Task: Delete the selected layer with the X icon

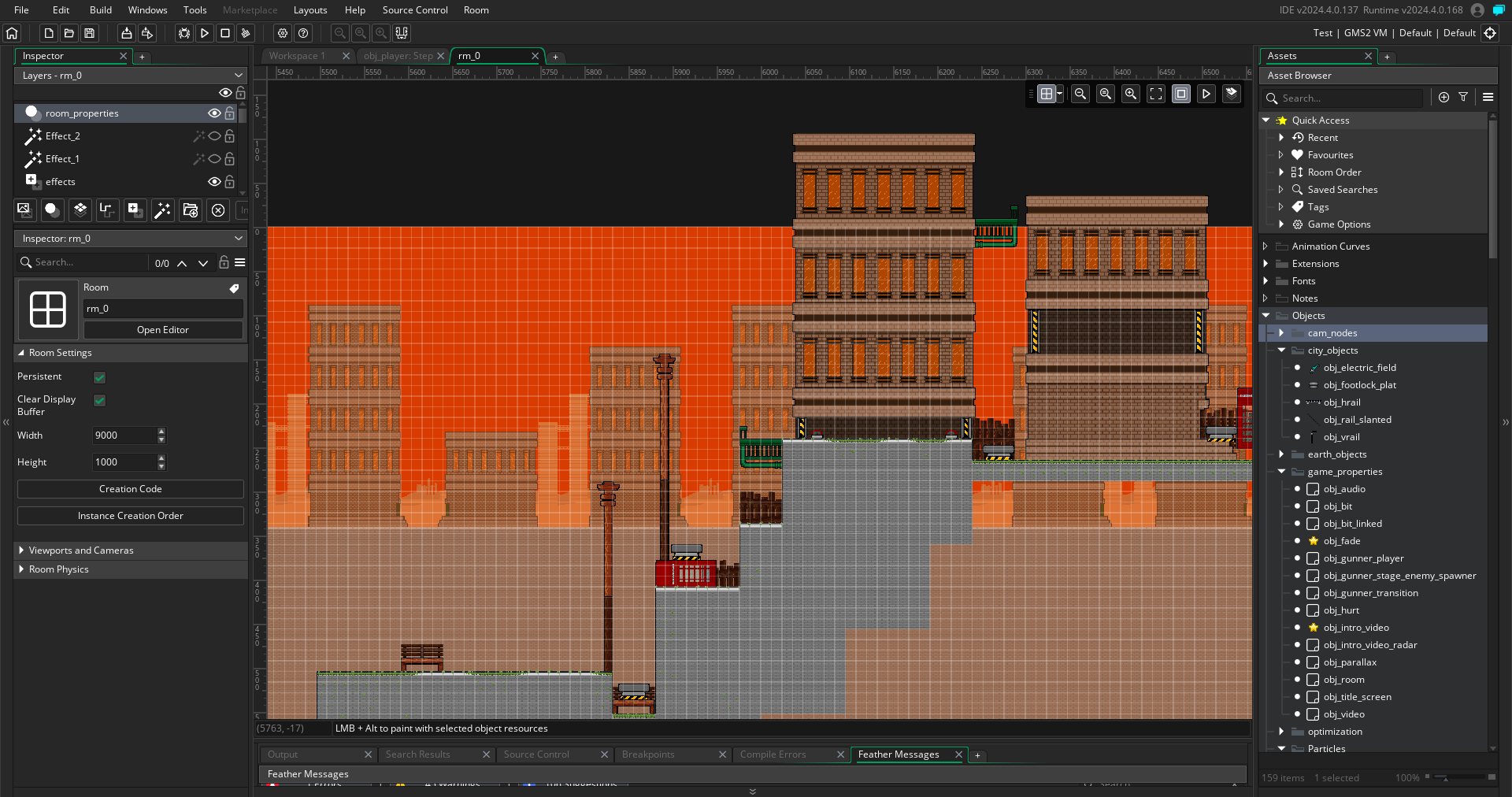Action: click(x=218, y=209)
